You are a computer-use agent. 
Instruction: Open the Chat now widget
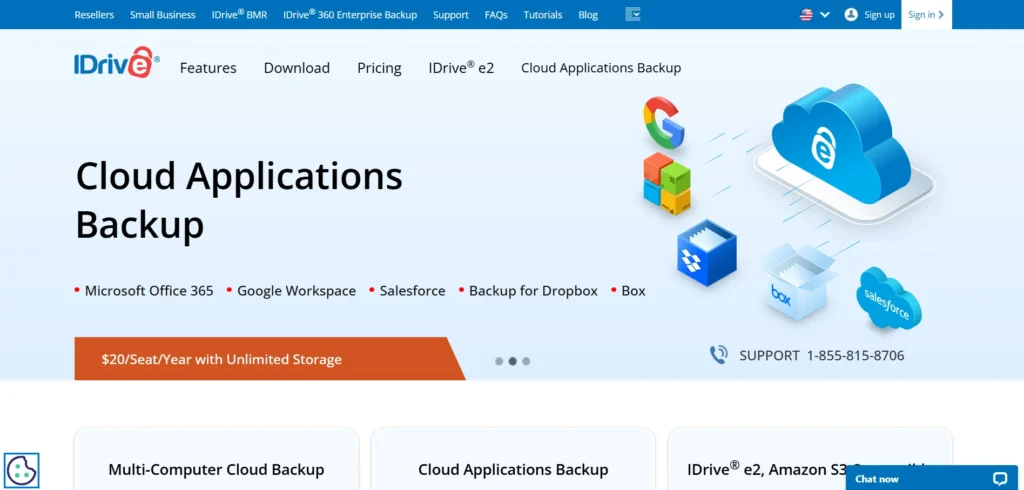point(932,478)
